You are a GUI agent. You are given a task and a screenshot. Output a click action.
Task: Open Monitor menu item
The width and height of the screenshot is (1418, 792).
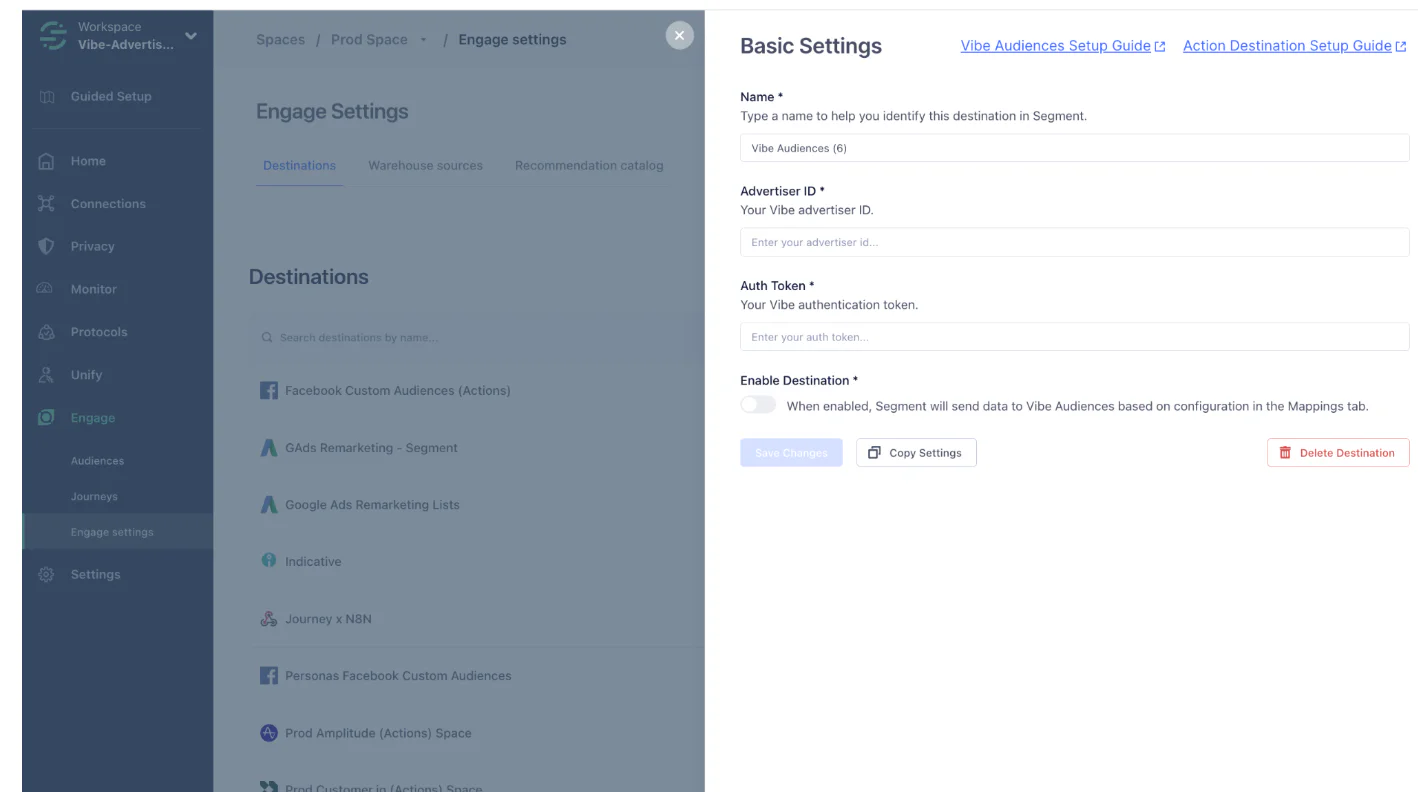click(x=94, y=289)
